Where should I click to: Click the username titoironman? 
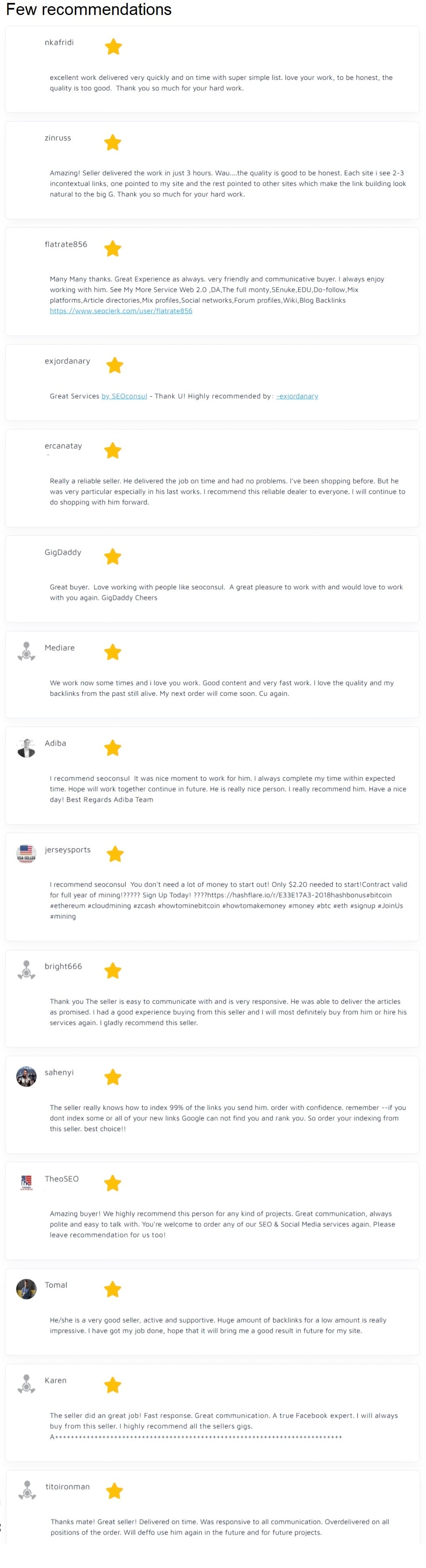[x=67, y=1486]
